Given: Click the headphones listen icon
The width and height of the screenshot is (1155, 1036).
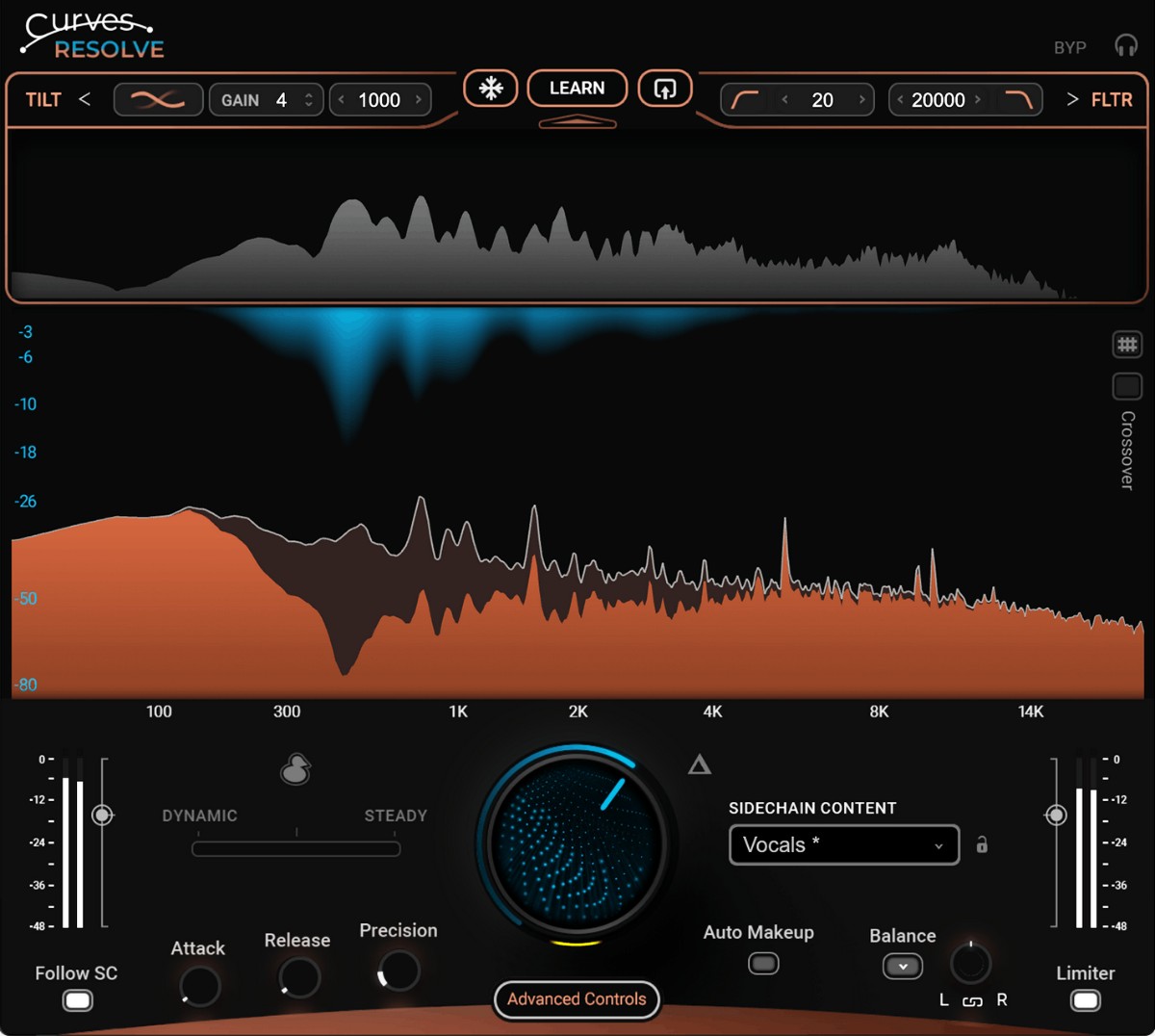Looking at the screenshot, I should coord(1125,46).
